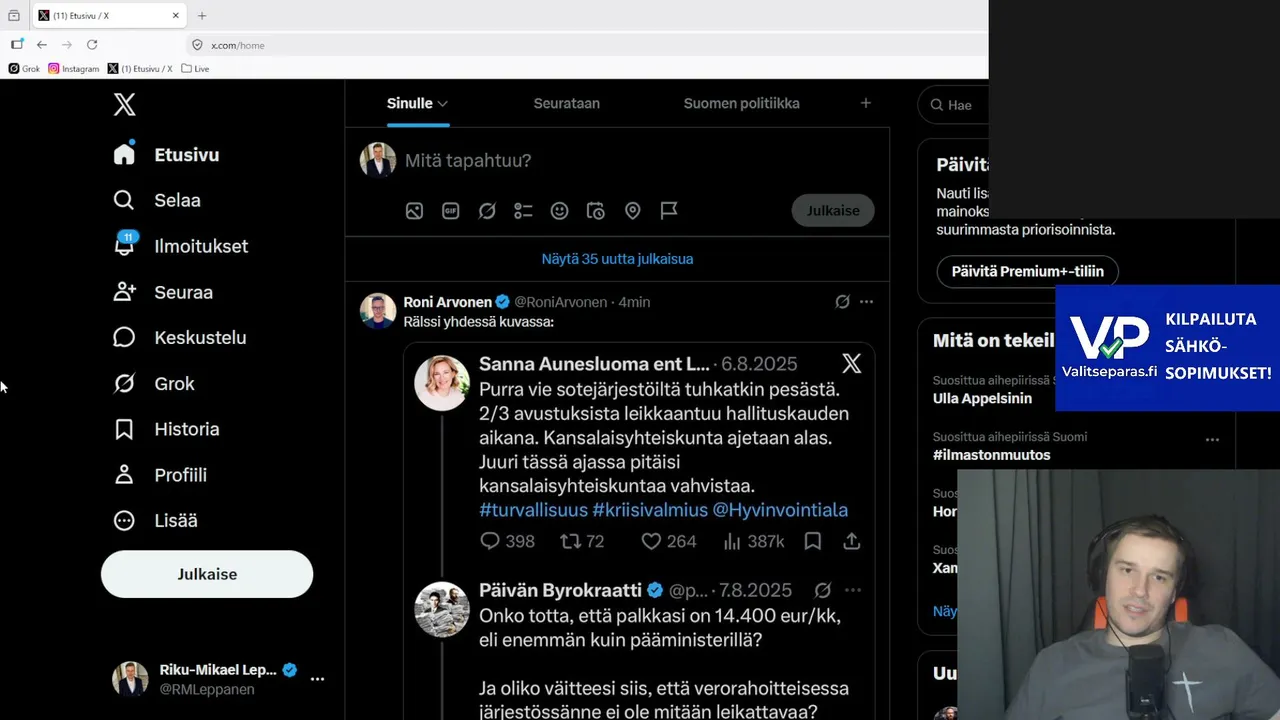Open the tweet's 4min timestamp
Screen dimensions: 1280x720
click(634, 302)
